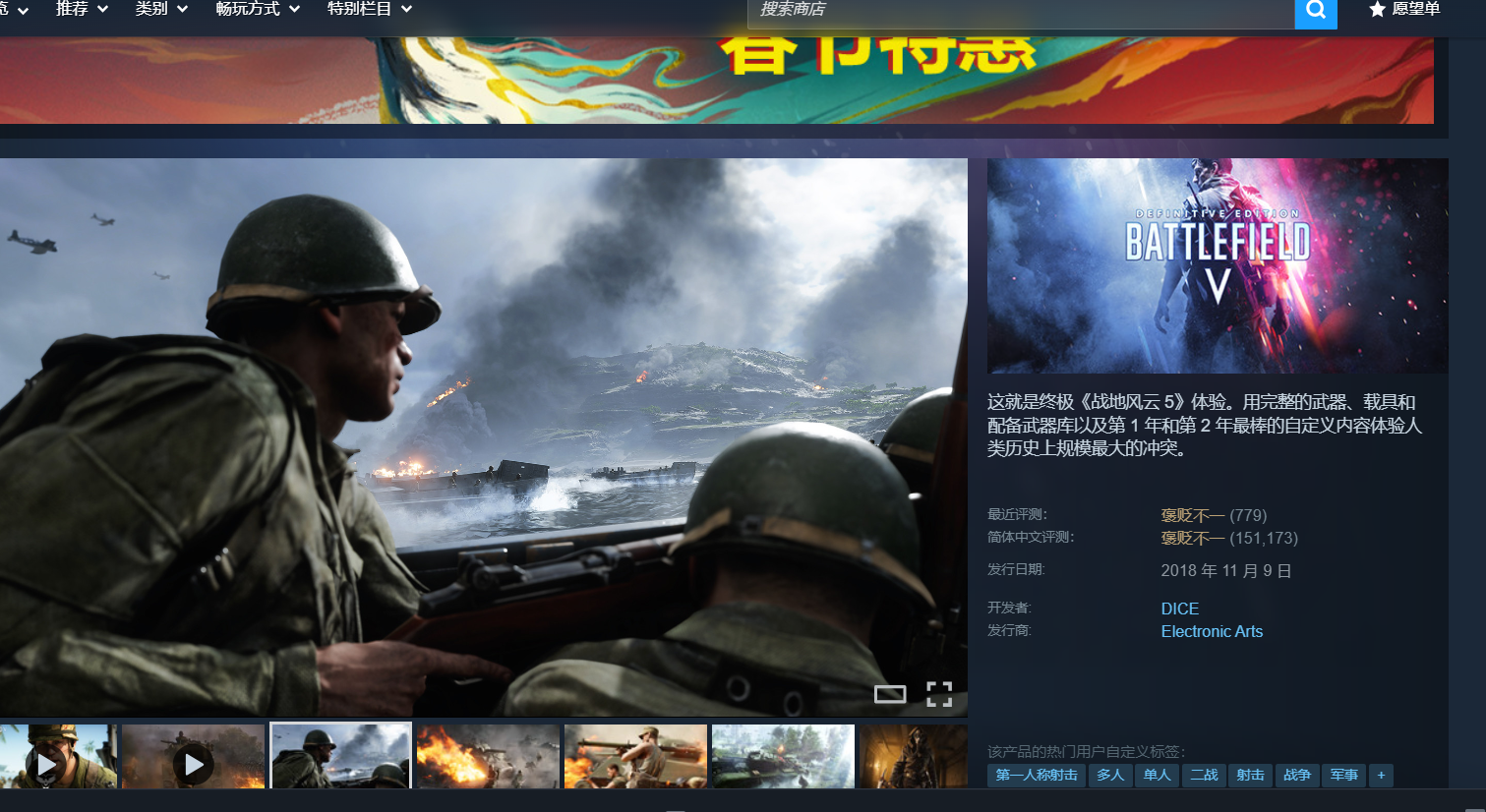This screenshot has height=812, width=1486.
Task: Expand the 推荐 dropdown menu
Action: (82, 10)
